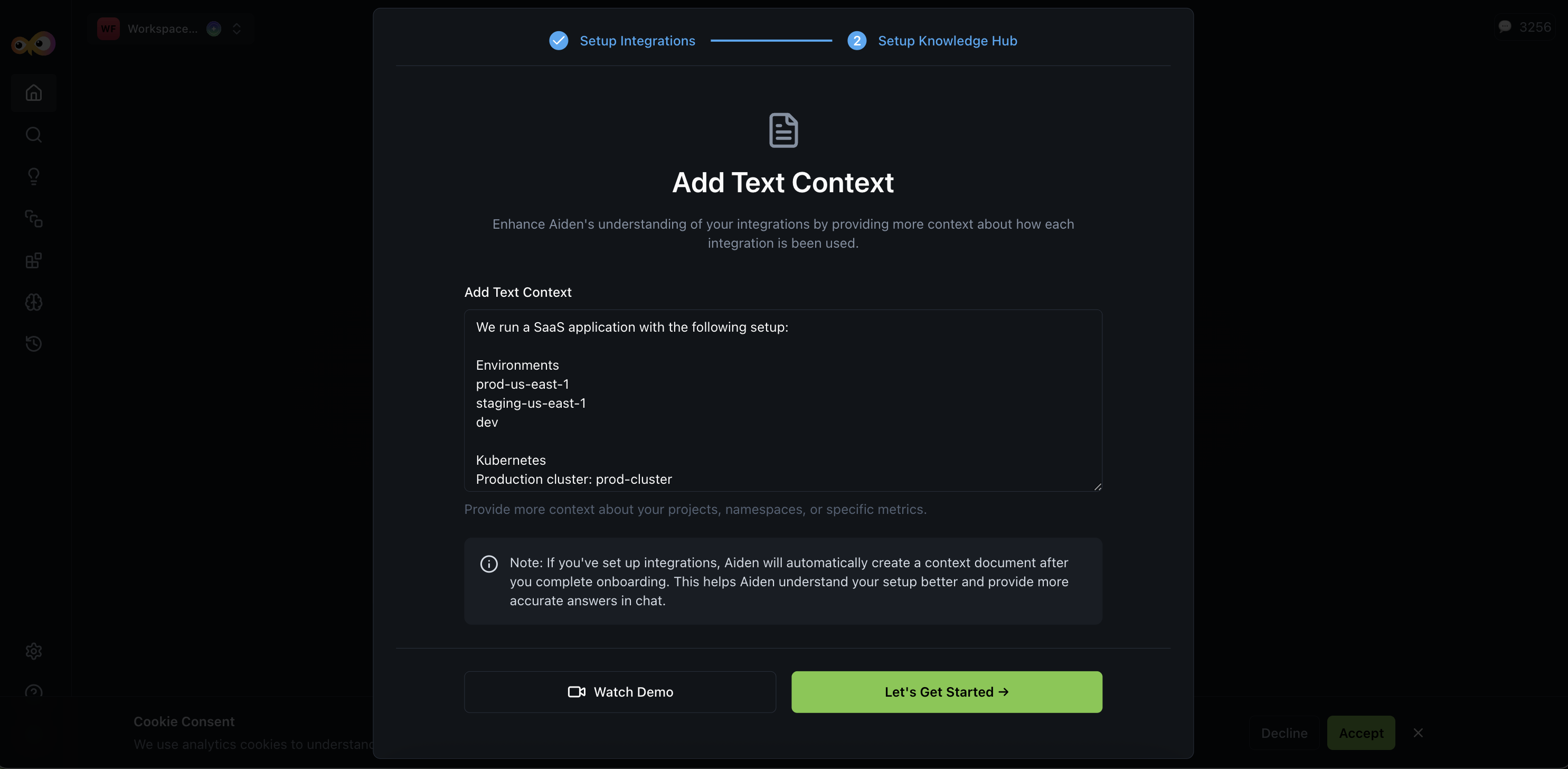
Task: Open the add-workspace plus circle
Action: [214, 29]
